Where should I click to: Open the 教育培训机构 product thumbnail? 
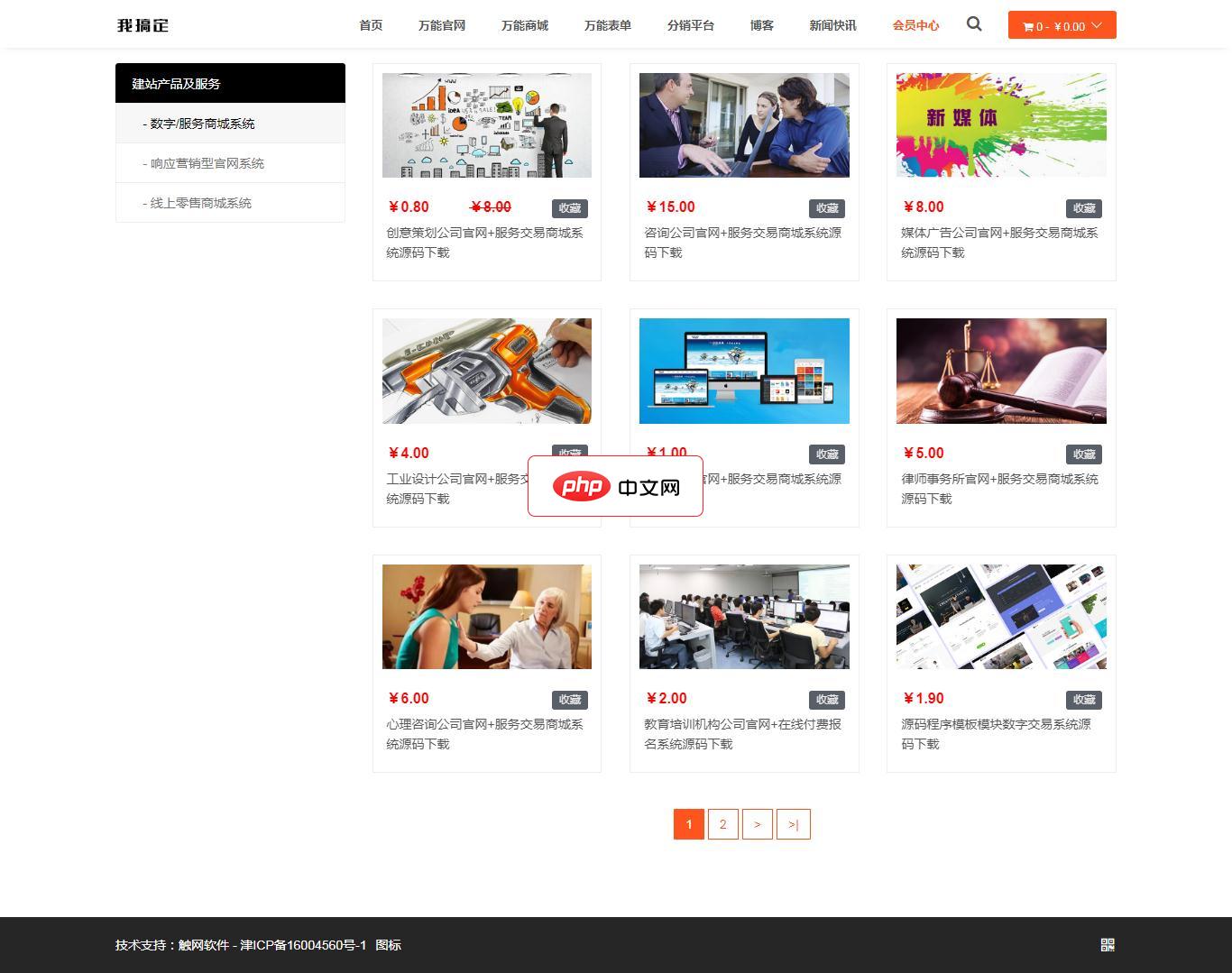click(744, 616)
